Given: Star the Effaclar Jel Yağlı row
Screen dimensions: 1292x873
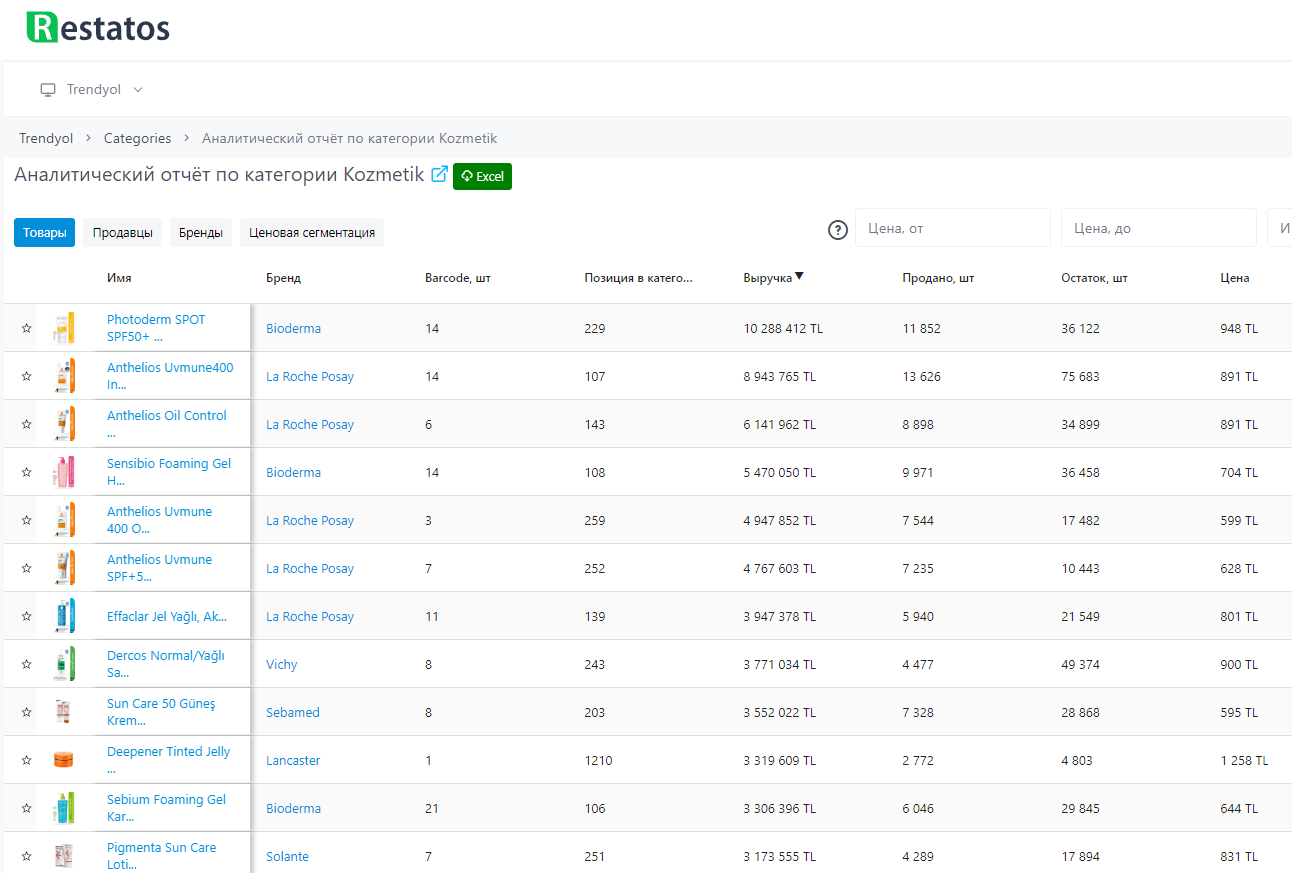Looking at the screenshot, I should 26,616.
